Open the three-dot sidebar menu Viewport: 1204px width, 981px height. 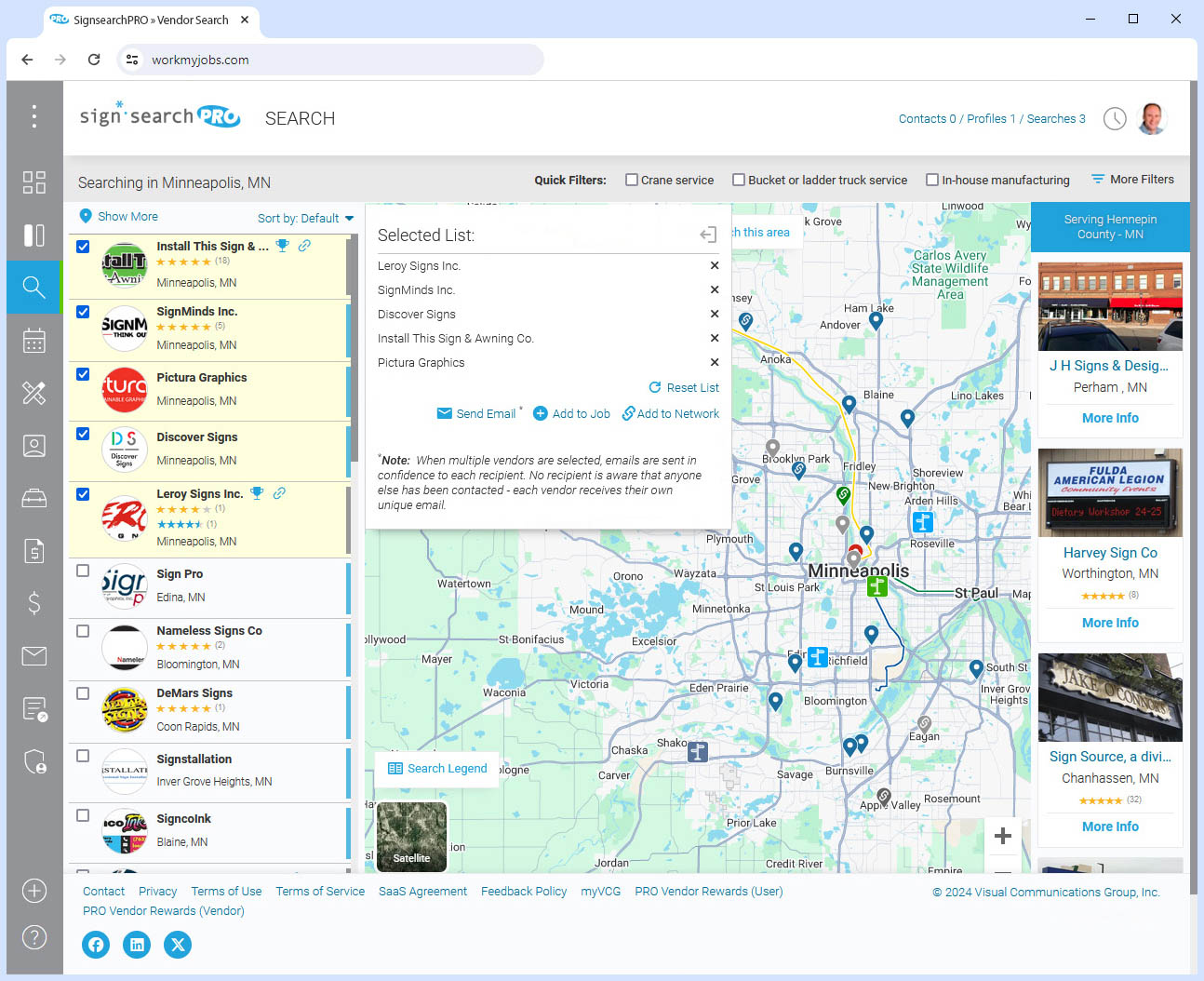pyautogui.click(x=34, y=116)
